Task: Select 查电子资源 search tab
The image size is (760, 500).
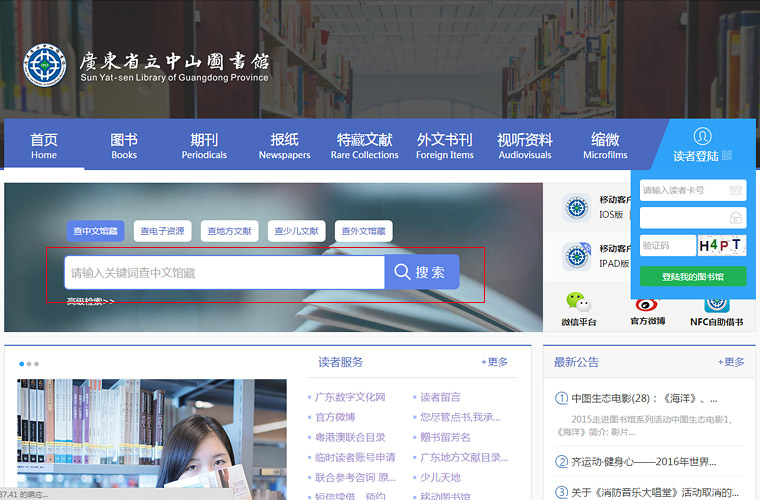Action: click(x=162, y=231)
